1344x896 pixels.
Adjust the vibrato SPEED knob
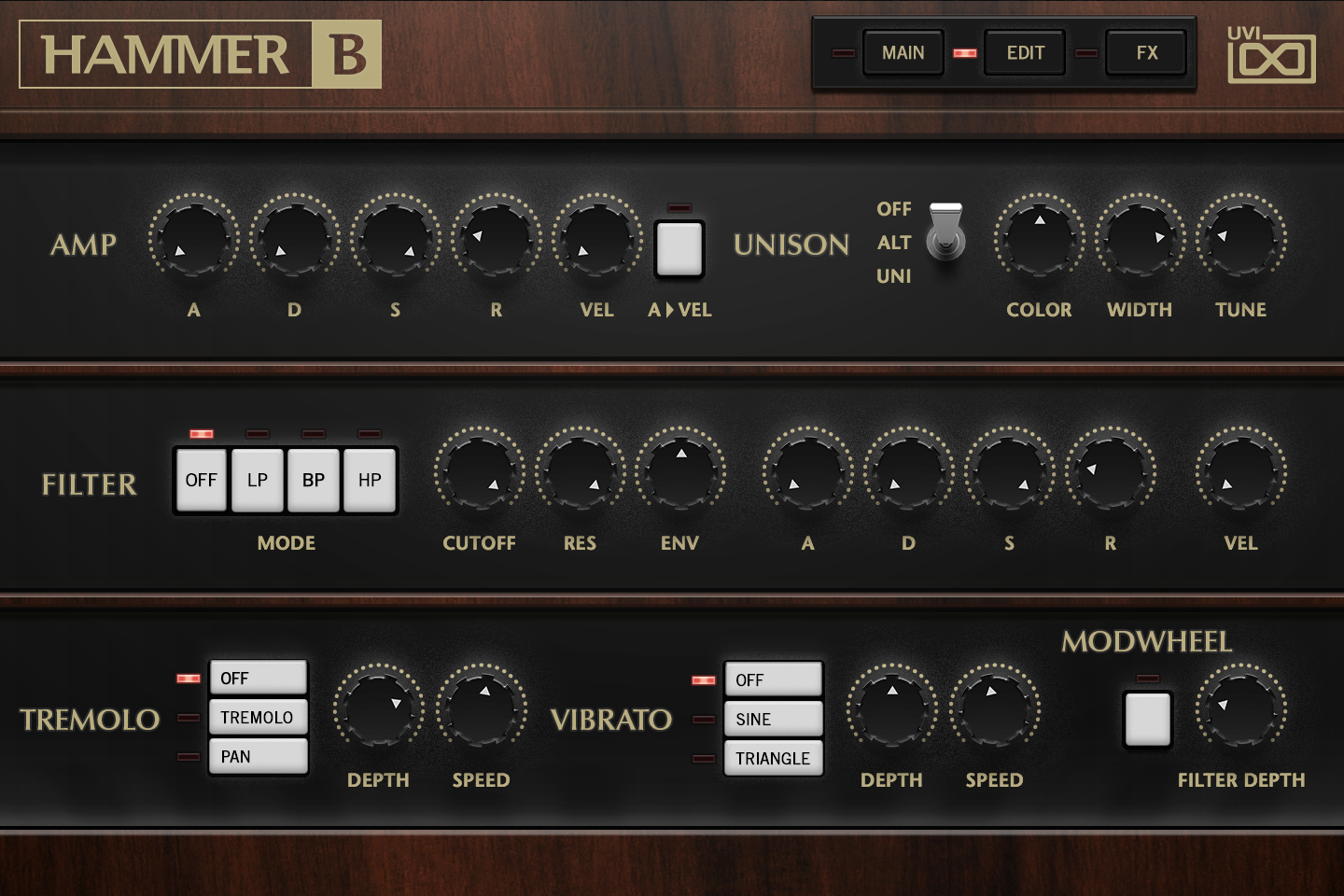(994, 709)
